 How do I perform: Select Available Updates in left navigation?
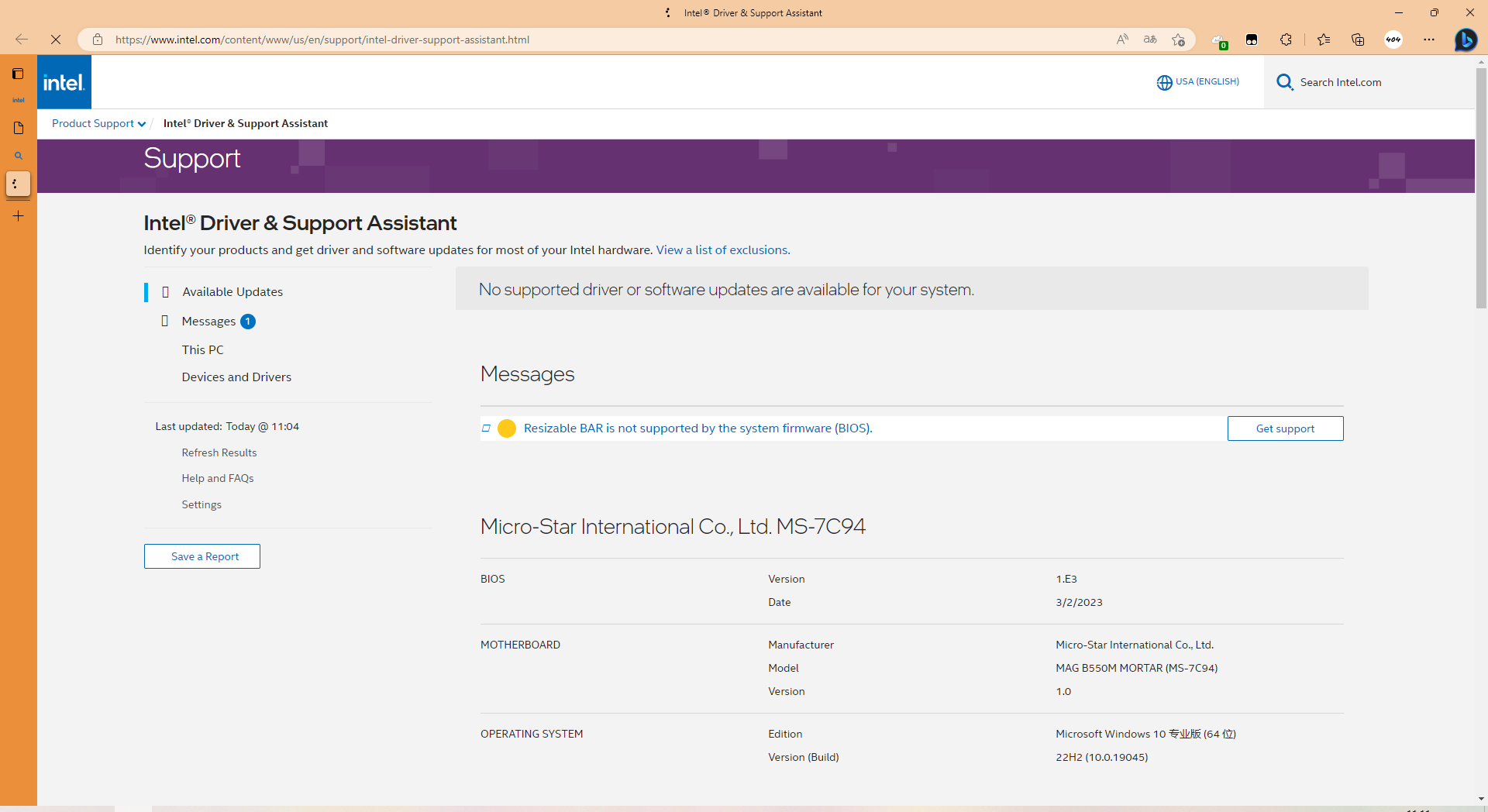pos(232,292)
